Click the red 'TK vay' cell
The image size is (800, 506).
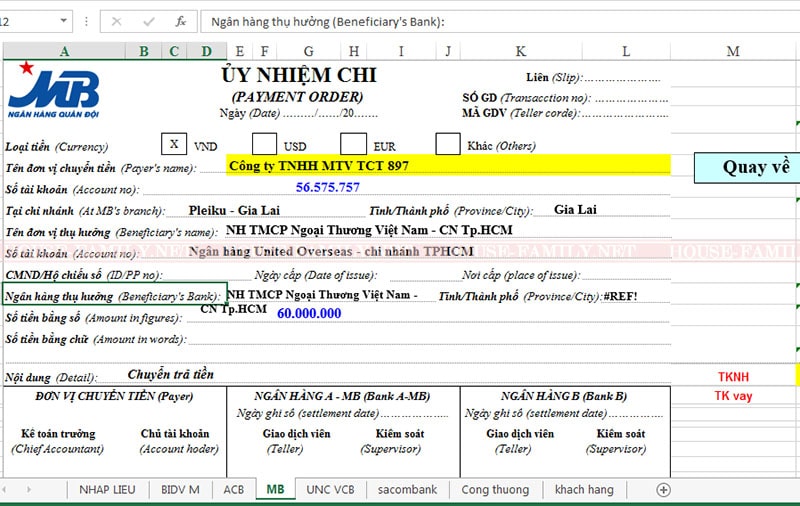point(733,396)
